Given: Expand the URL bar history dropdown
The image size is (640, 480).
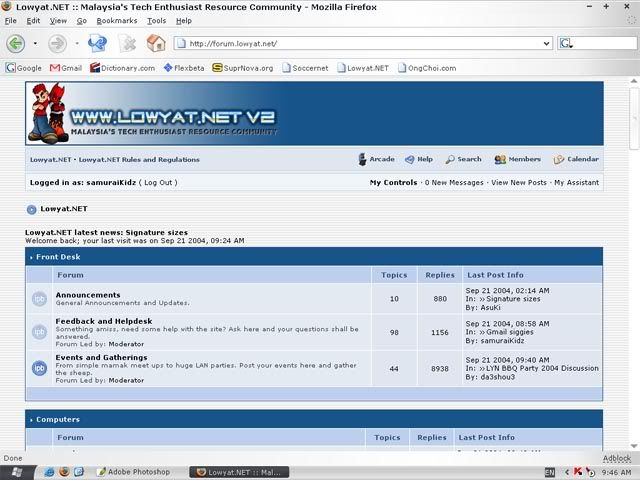Looking at the screenshot, I should click(x=546, y=43).
